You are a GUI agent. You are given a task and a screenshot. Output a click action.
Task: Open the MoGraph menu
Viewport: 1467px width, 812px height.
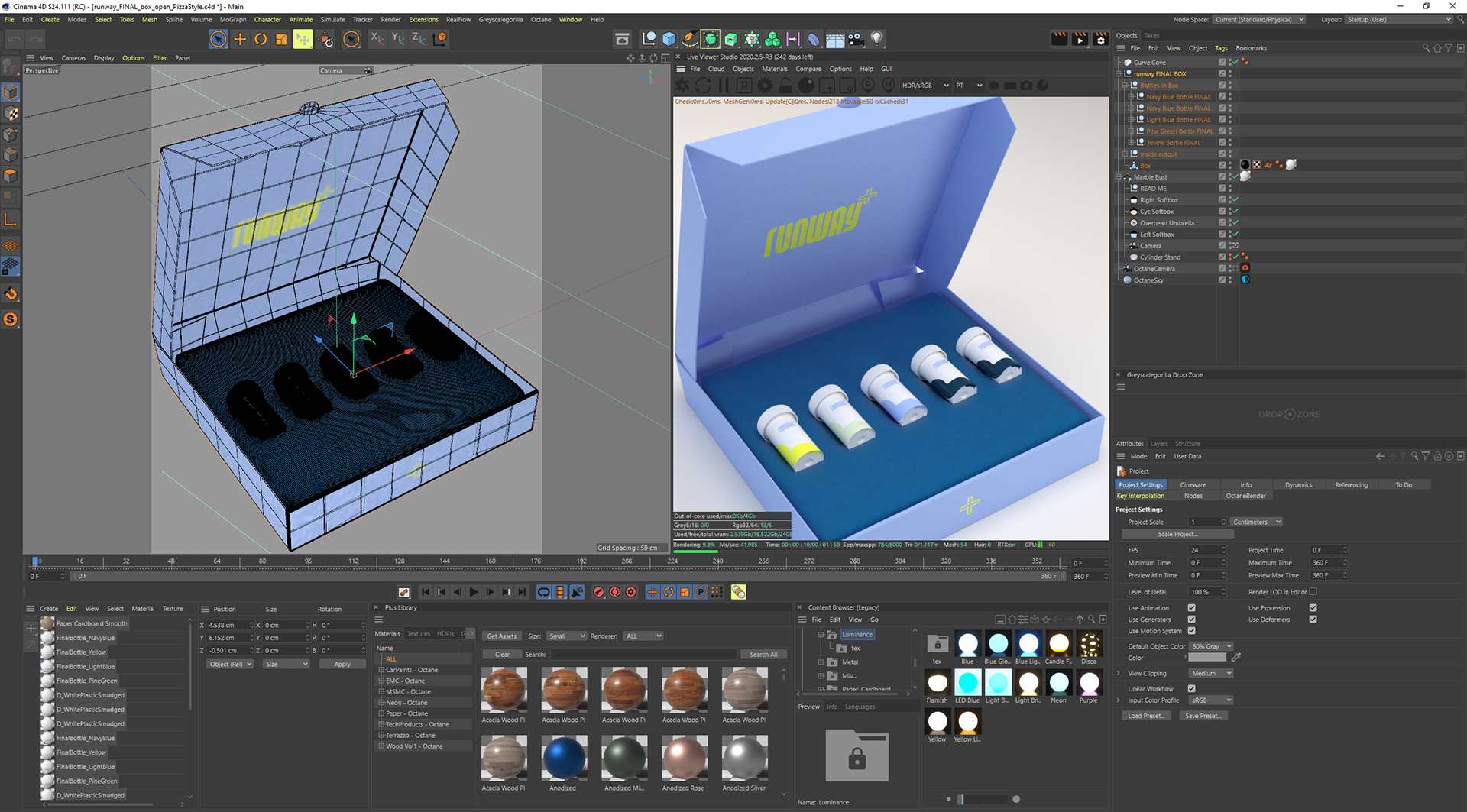point(233,20)
